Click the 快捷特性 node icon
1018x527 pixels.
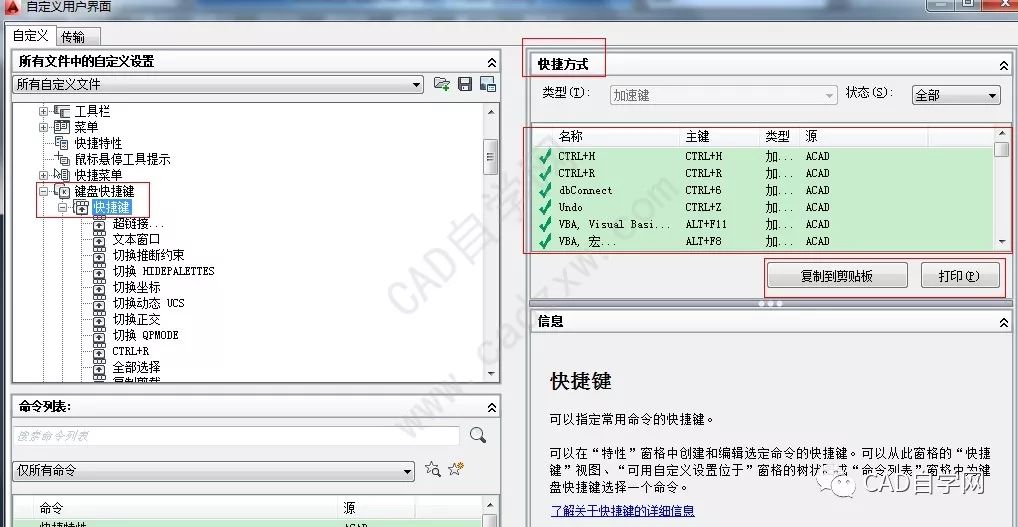(x=62, y=143)
